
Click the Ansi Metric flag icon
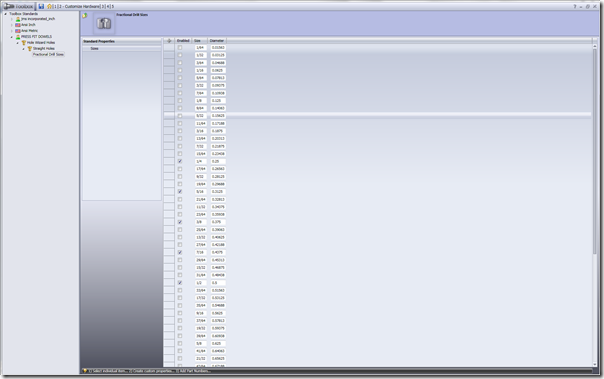tap(18, 31)
